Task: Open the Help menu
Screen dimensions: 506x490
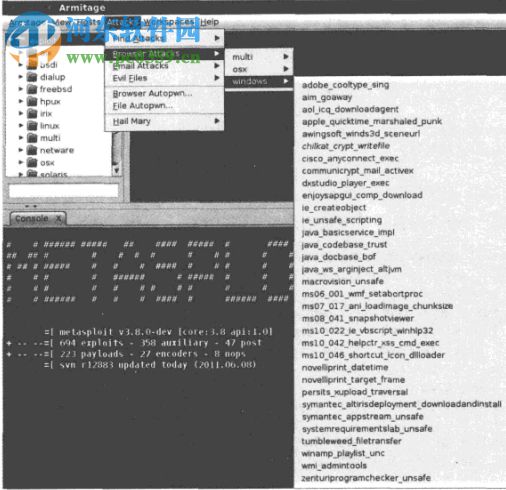Action: point(210,22)
